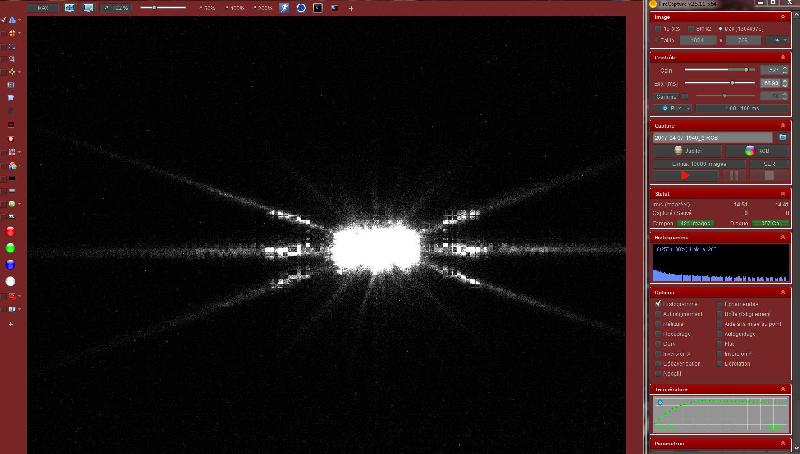
Task: Click the red and white target icon in sidebar
Action: pyautogui.click(x=11, y=139)
